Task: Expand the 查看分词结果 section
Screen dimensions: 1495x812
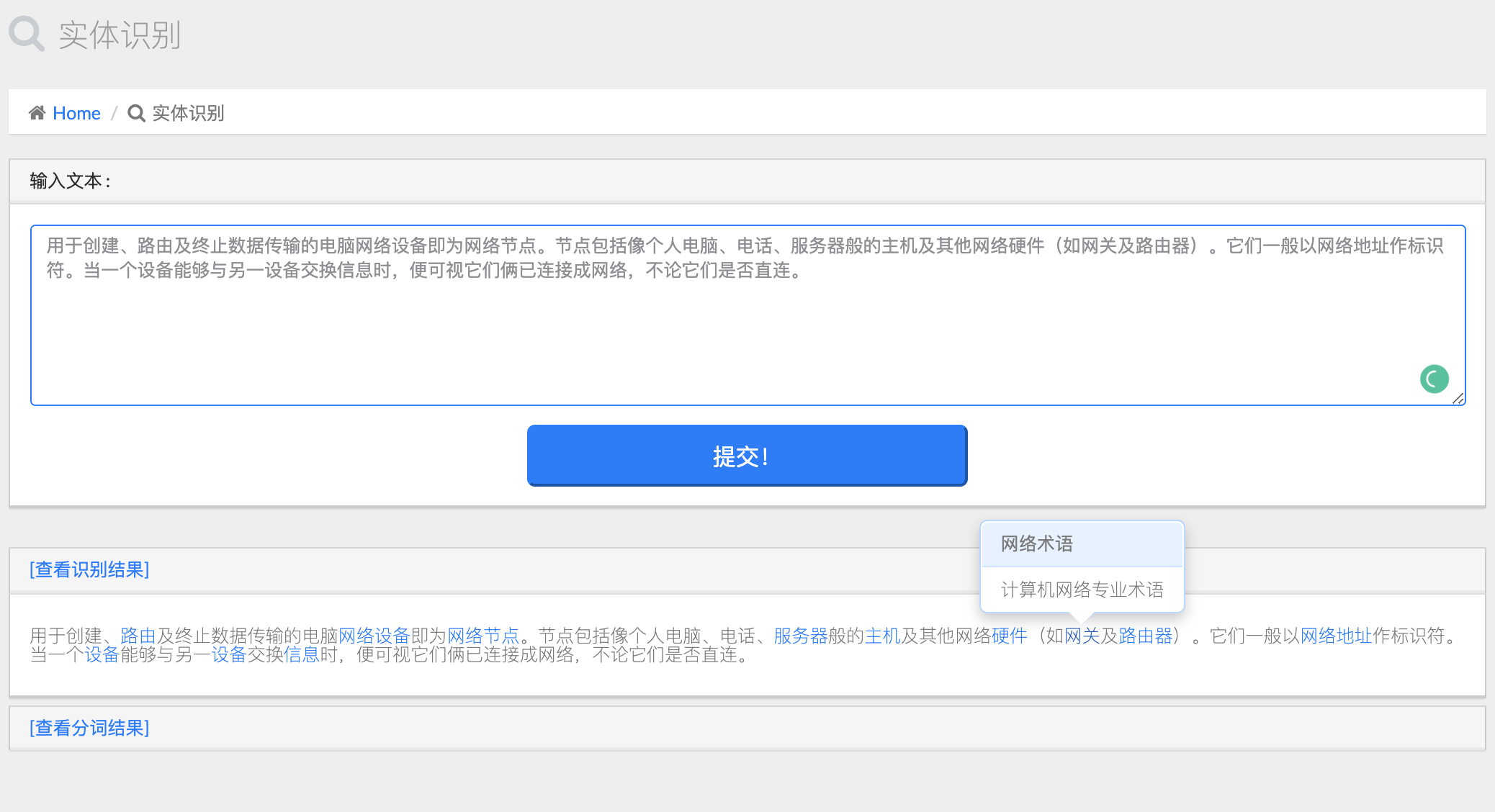Action: (89, 728)
